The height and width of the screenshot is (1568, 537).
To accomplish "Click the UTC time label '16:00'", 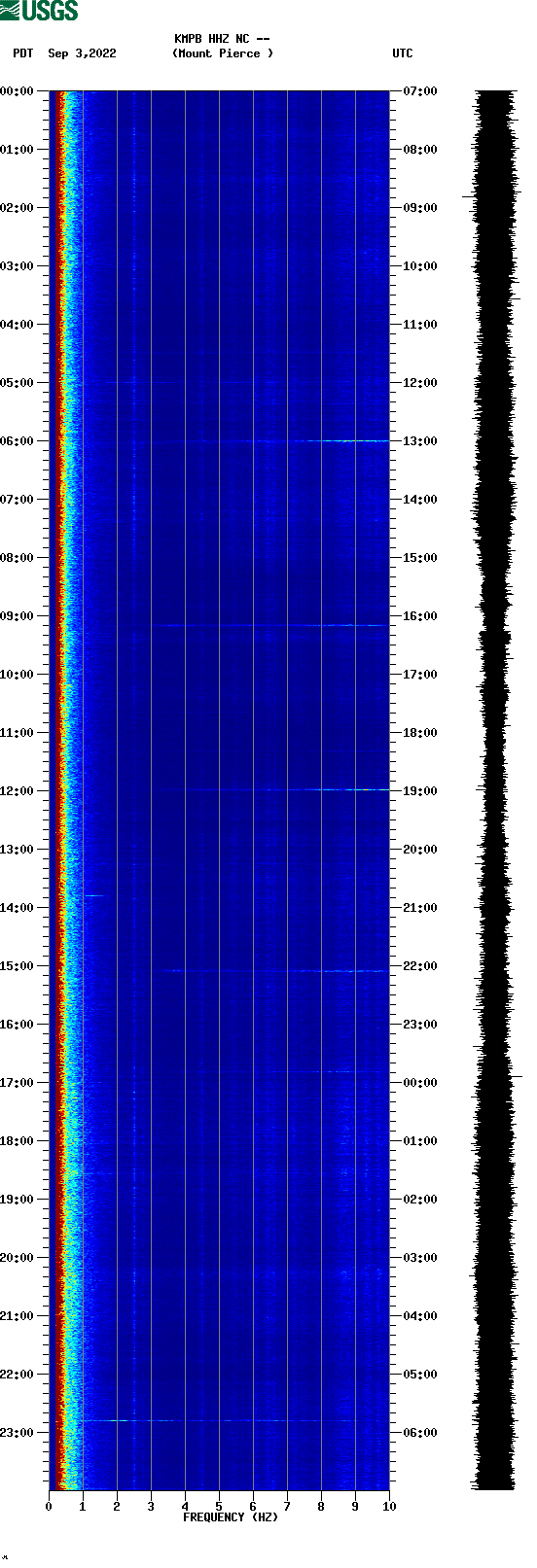I will pyautogui.click(x=420, y=616).
